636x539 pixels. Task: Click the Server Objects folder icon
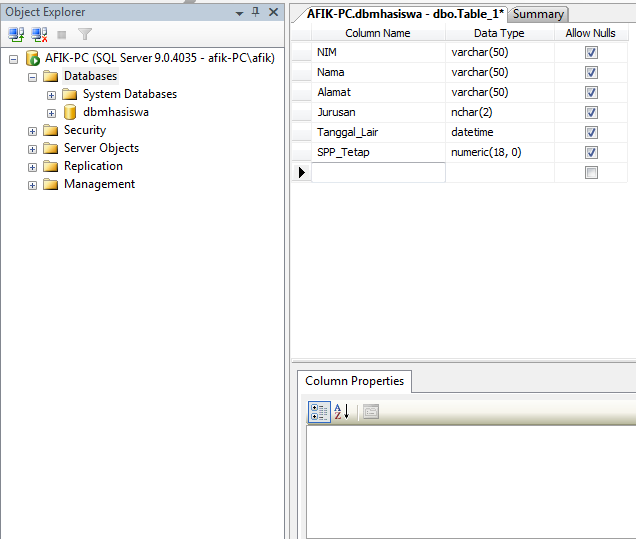[51, 148]
